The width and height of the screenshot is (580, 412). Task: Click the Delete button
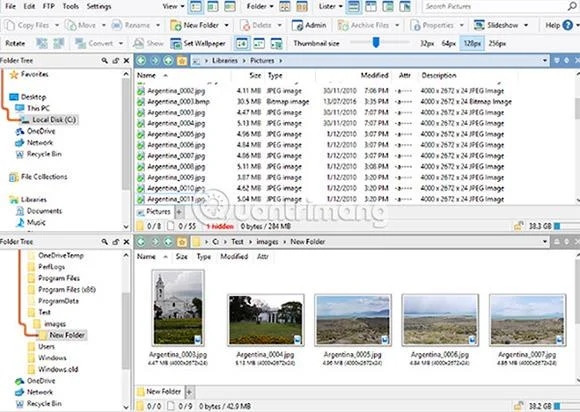pos(256,25)
